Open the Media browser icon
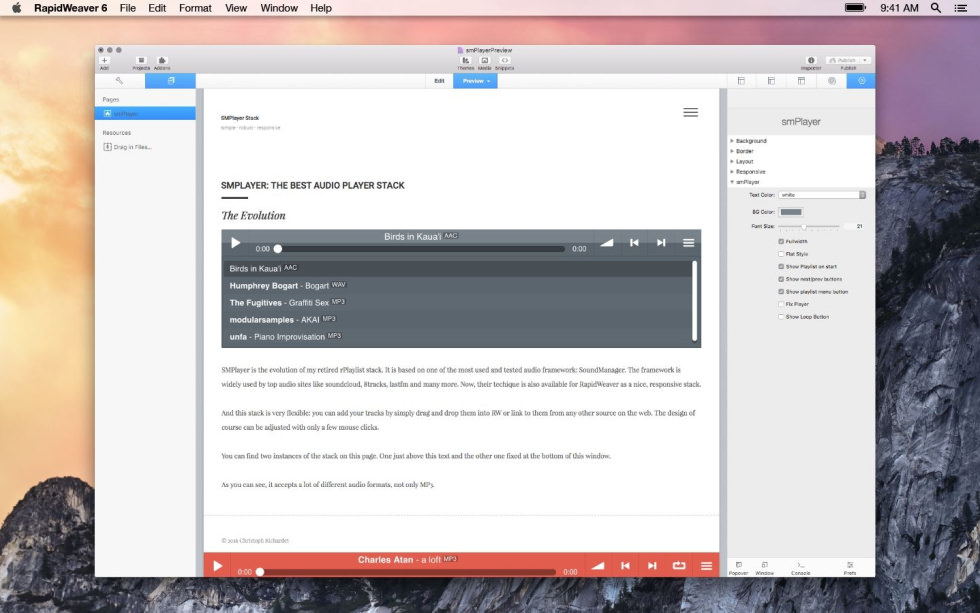Viewport: 980px width, 613px height. point(484,62)
